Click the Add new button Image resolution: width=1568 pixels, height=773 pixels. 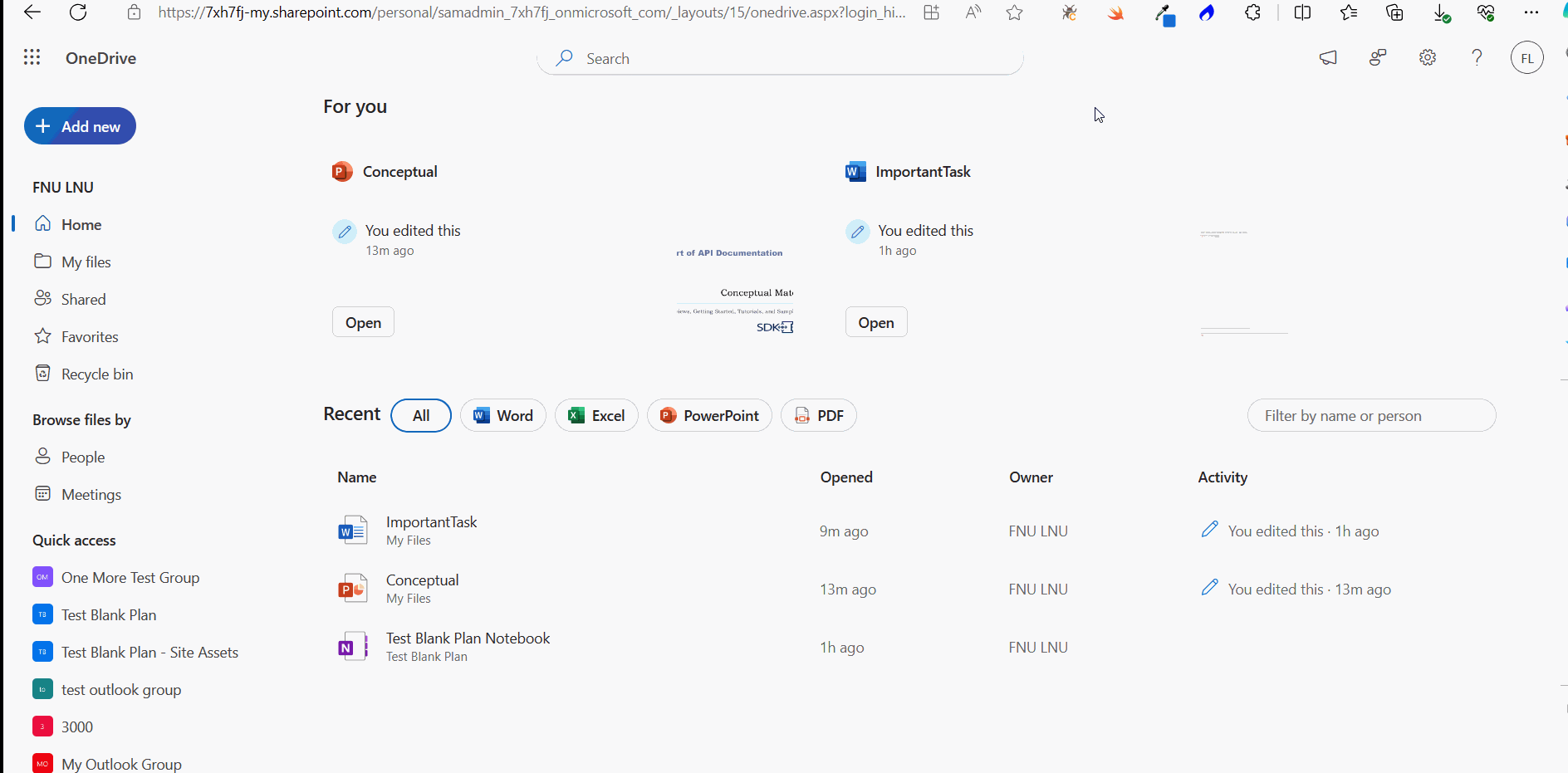pyautogui.click(x=80, y=126)
